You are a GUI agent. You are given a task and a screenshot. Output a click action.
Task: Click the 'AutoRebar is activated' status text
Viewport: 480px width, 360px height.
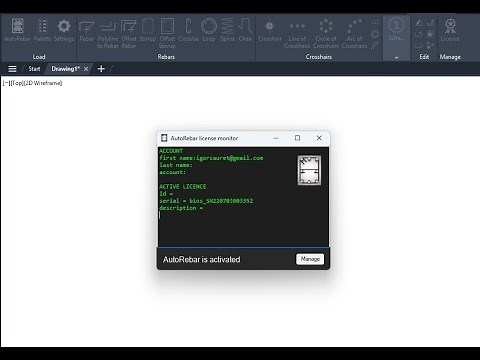(x=201, y=259)
